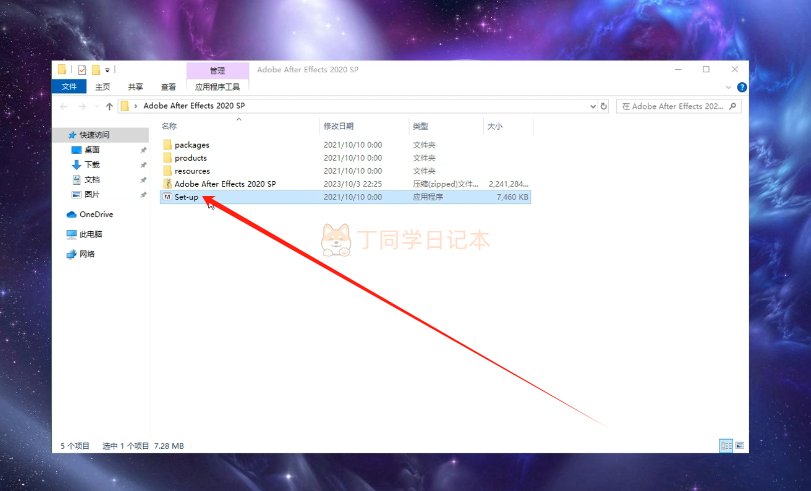The height and width of the screenshot is (491, 811).
Task: Select the products folder
Action: [190, 158]
